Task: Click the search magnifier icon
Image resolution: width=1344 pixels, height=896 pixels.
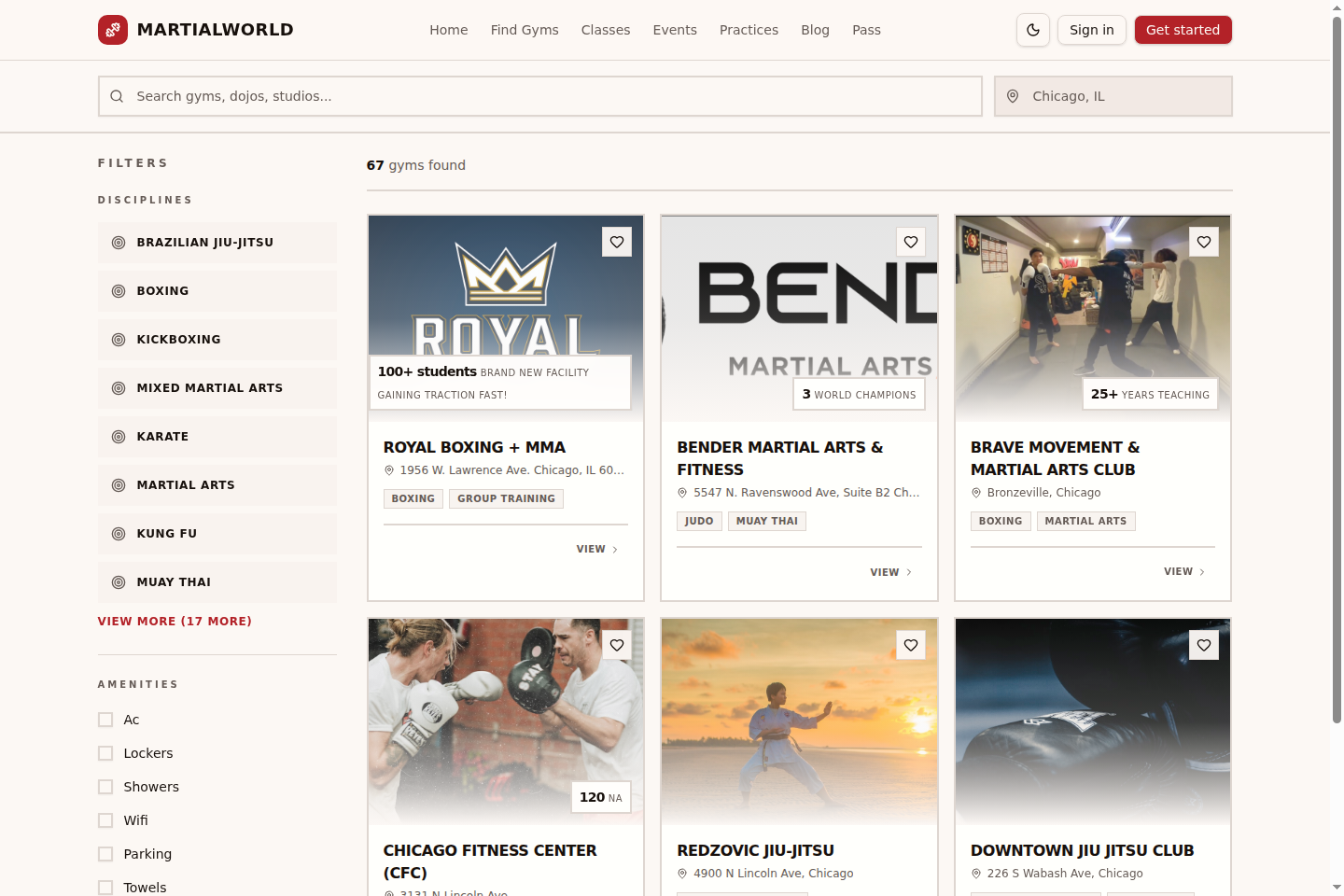Action: 117,96
